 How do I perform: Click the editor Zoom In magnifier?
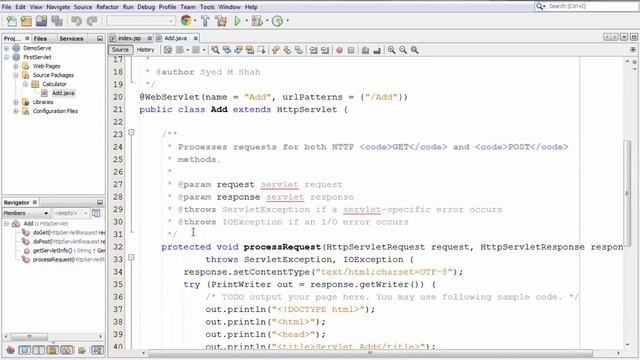click(x=391, y=50)
